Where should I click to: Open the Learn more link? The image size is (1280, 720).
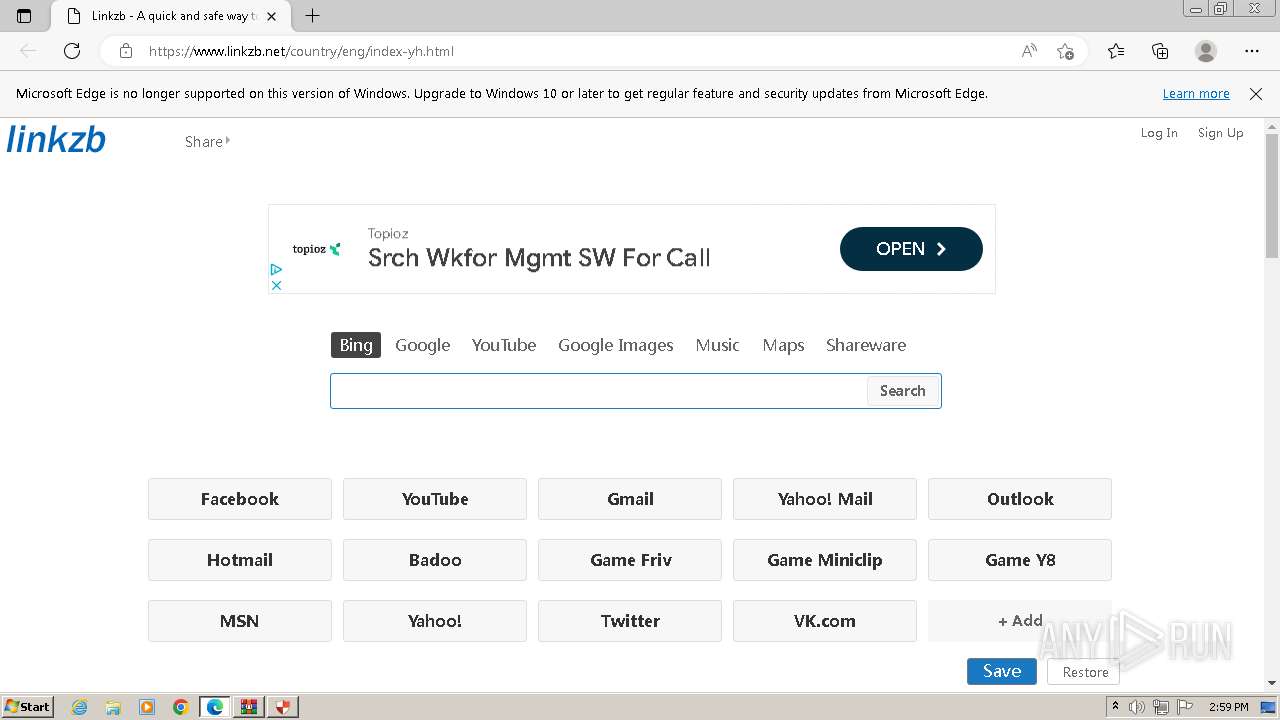pyautogui.click(x=1196, y=94)
